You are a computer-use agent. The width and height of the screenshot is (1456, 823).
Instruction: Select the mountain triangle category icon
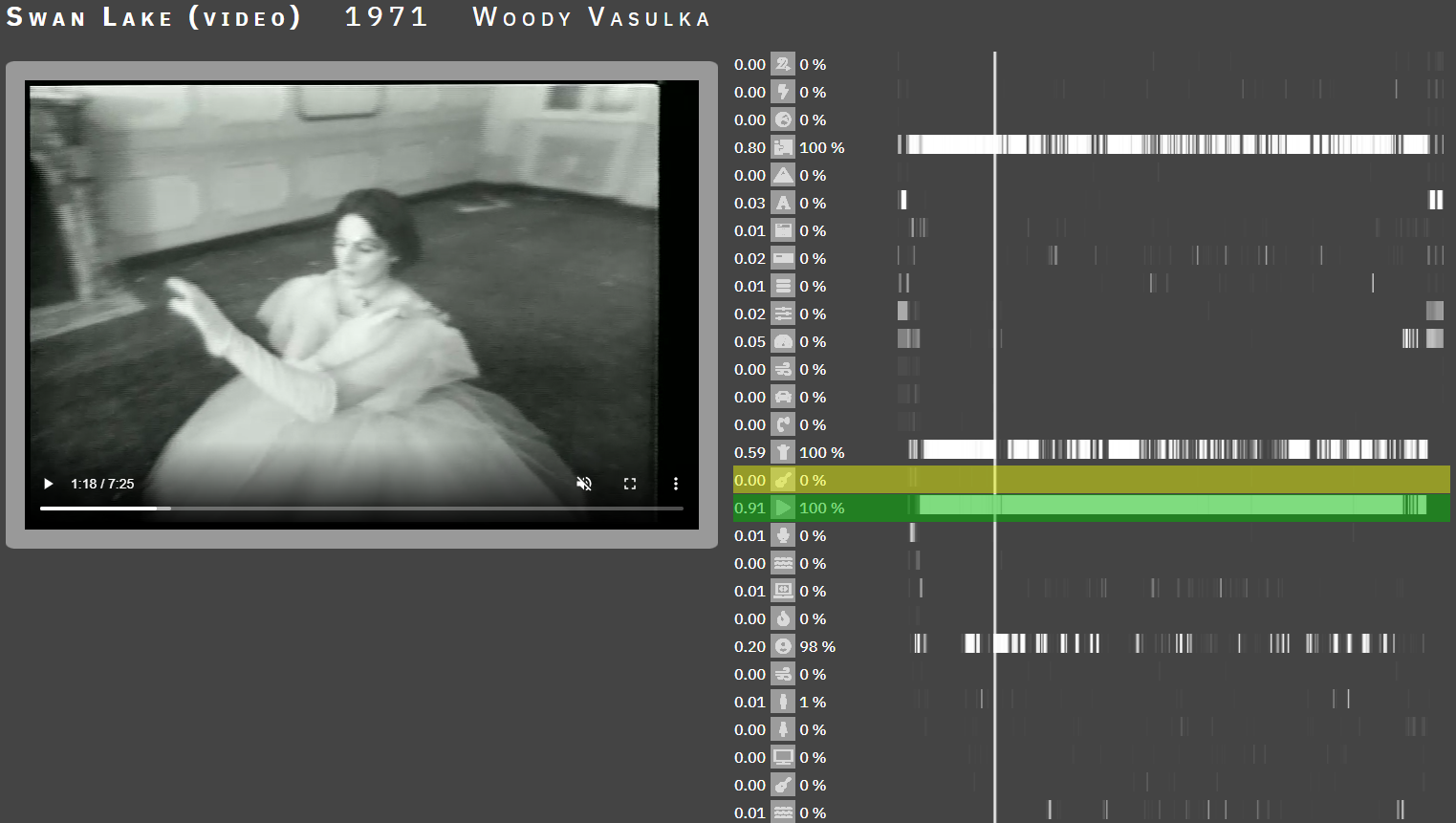point(783,175)
